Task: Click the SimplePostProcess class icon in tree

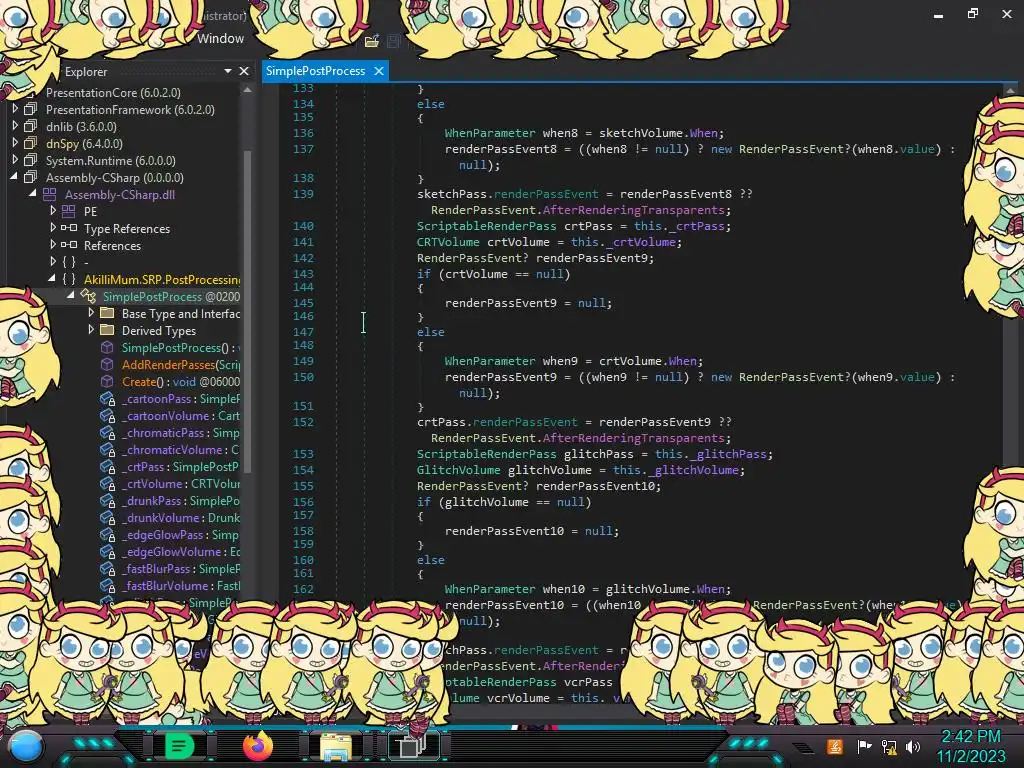Action: point(88,296)
